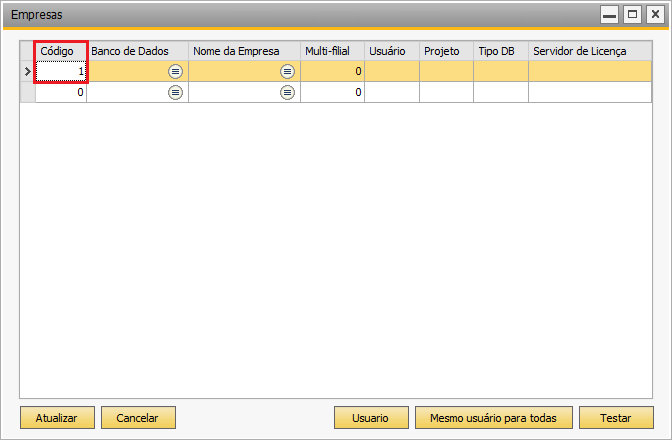Maximize the Empresas window
672x440 pixels.
632,15
